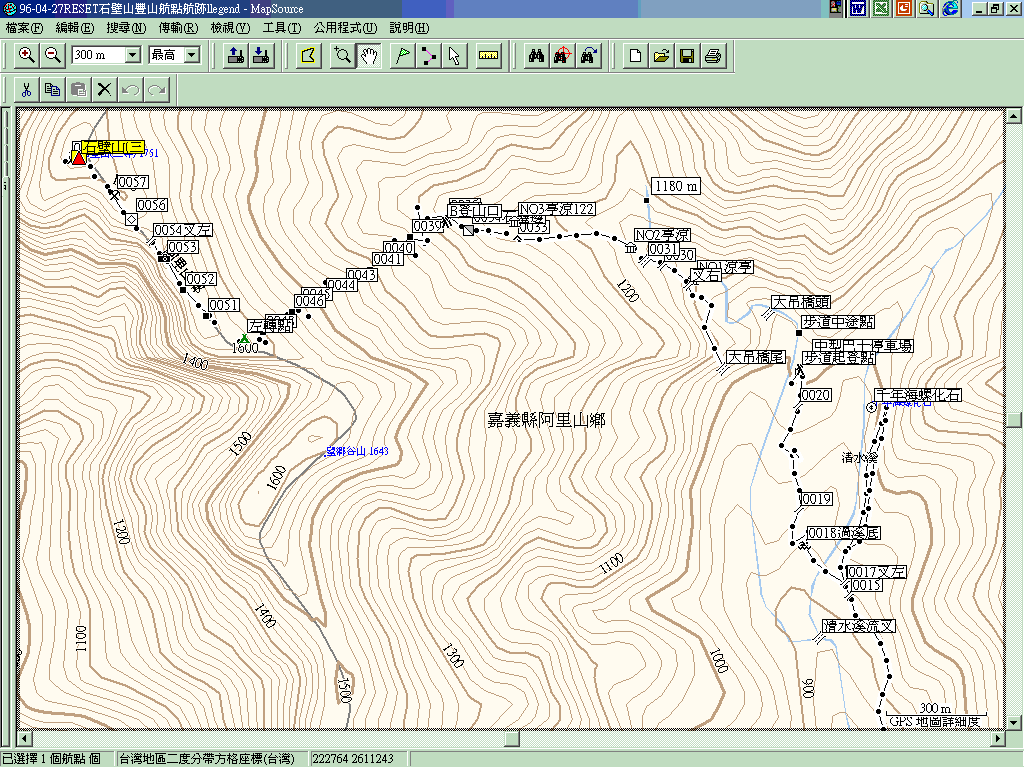Open the 工具(T) menu

tap(282, 28)
